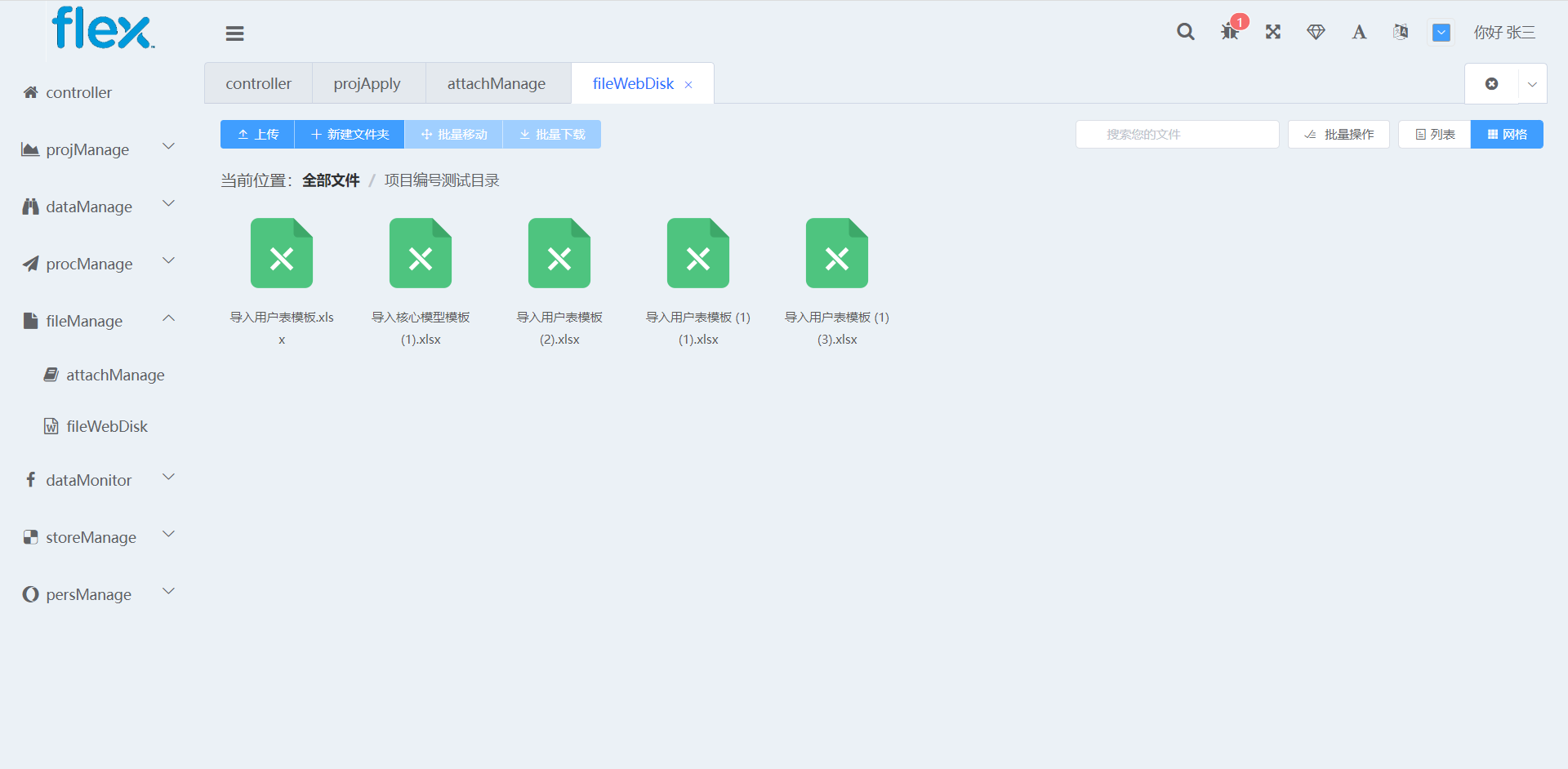Screen dimensions: 1568x769
Task: Expand the procManage chevron
Action: point(169,261)
